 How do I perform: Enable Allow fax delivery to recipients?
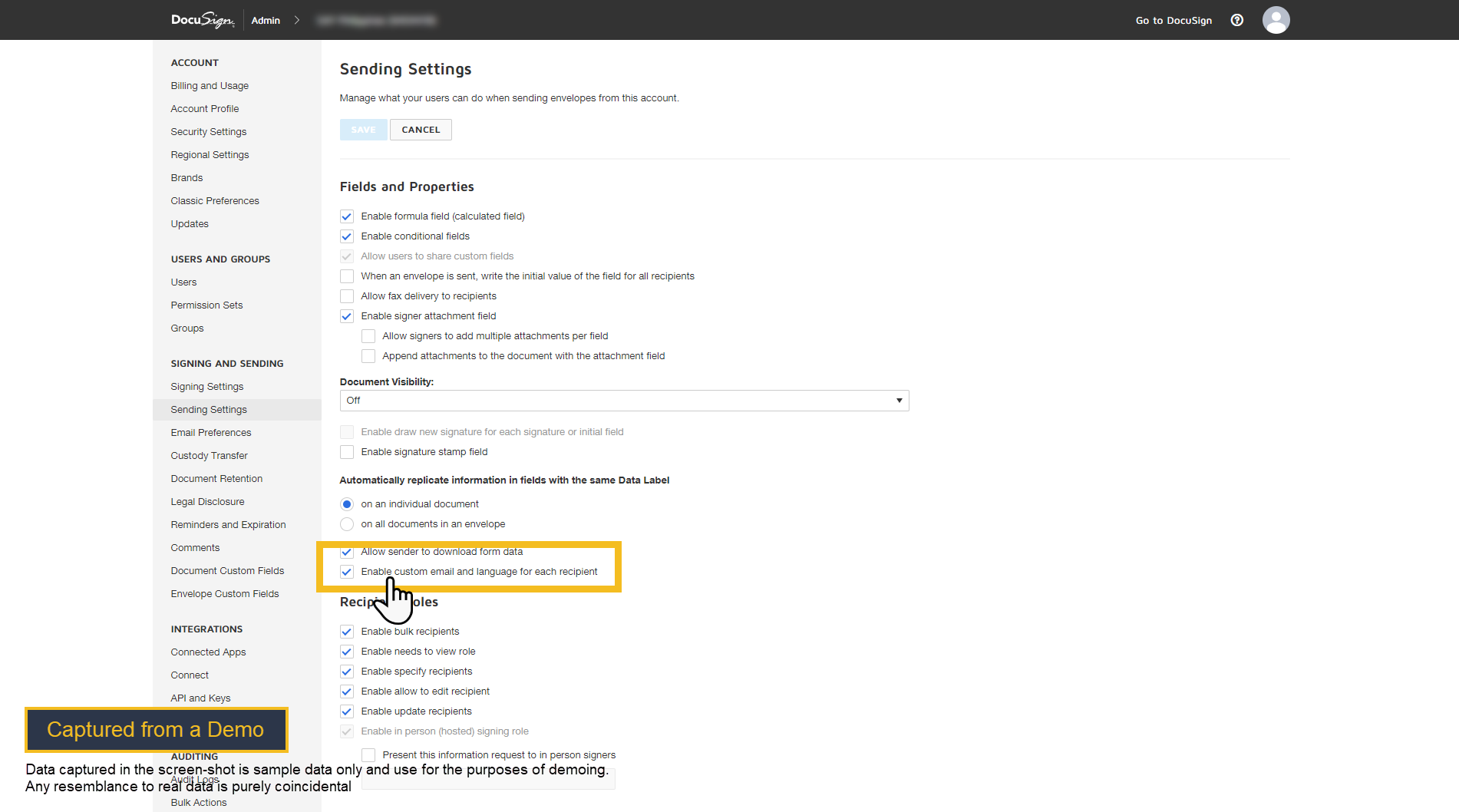coord(347,296)
